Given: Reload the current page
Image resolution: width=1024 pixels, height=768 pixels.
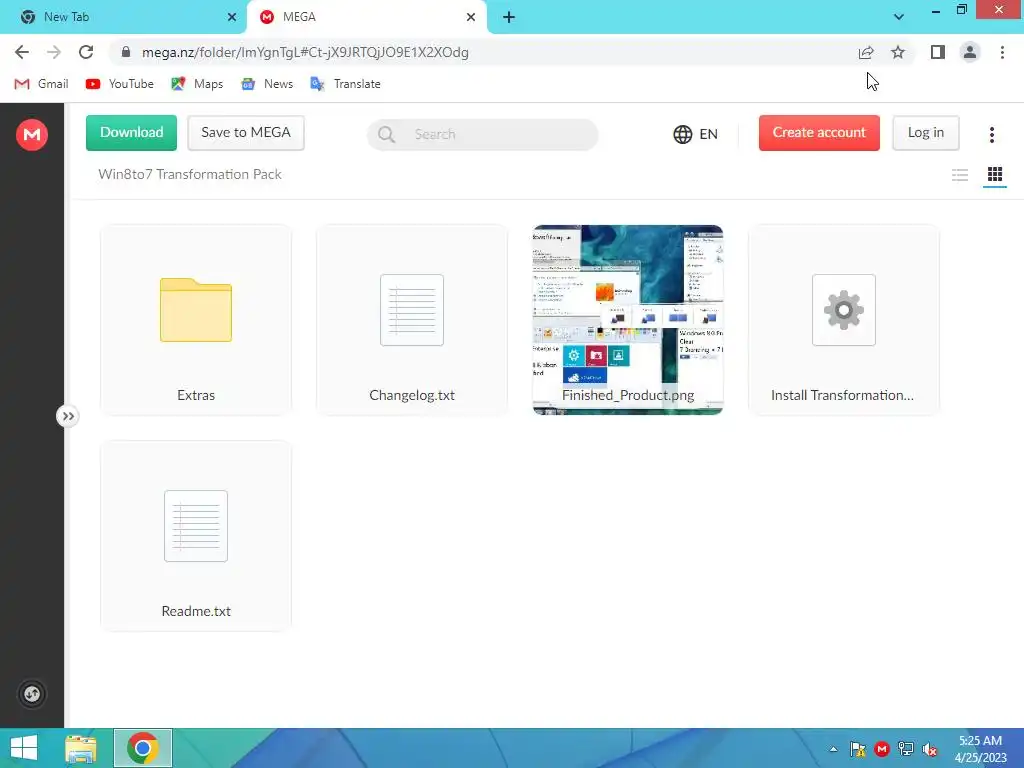Looking at the screenshot, I should pos(86,52).
